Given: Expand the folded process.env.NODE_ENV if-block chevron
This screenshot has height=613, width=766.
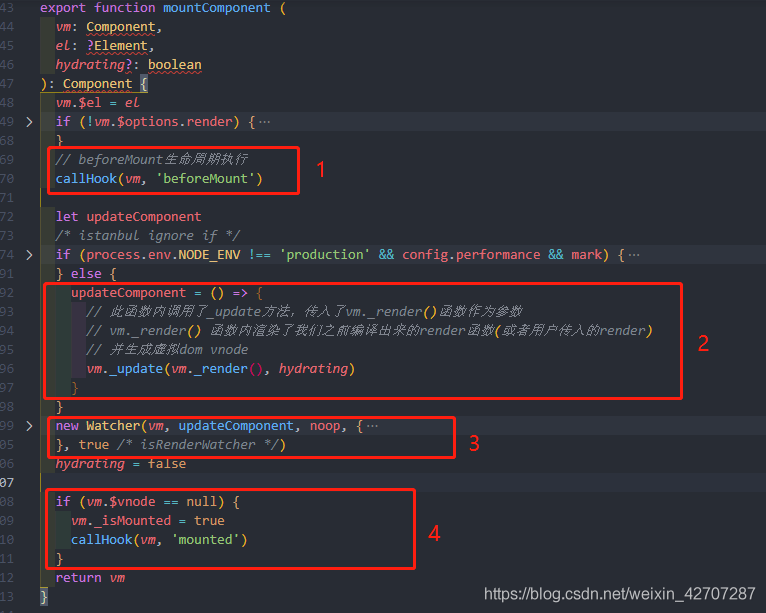Looking at the screenshot, I should [29, 255].
